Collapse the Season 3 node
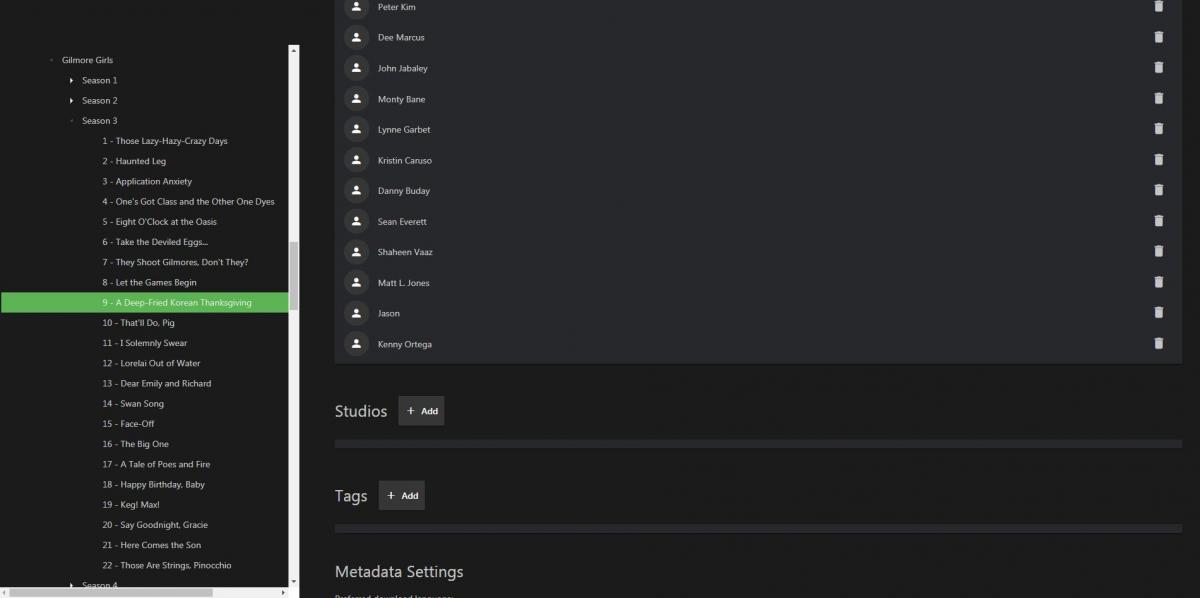1200x598 pixels. (72, 121)
